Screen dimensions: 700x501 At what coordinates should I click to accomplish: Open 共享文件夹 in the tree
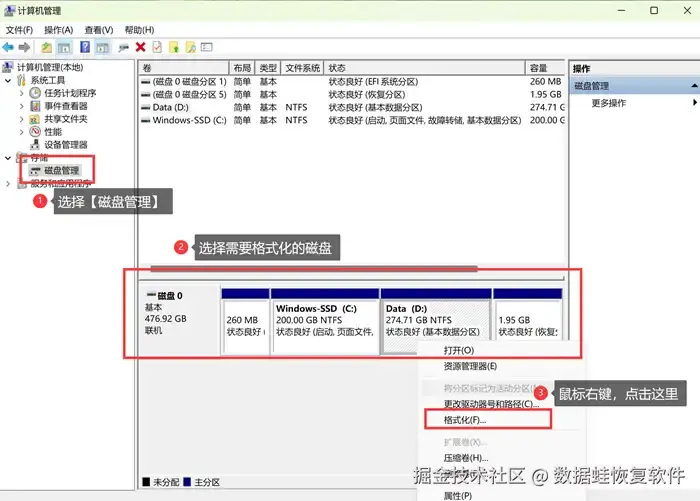coord(66,119)
